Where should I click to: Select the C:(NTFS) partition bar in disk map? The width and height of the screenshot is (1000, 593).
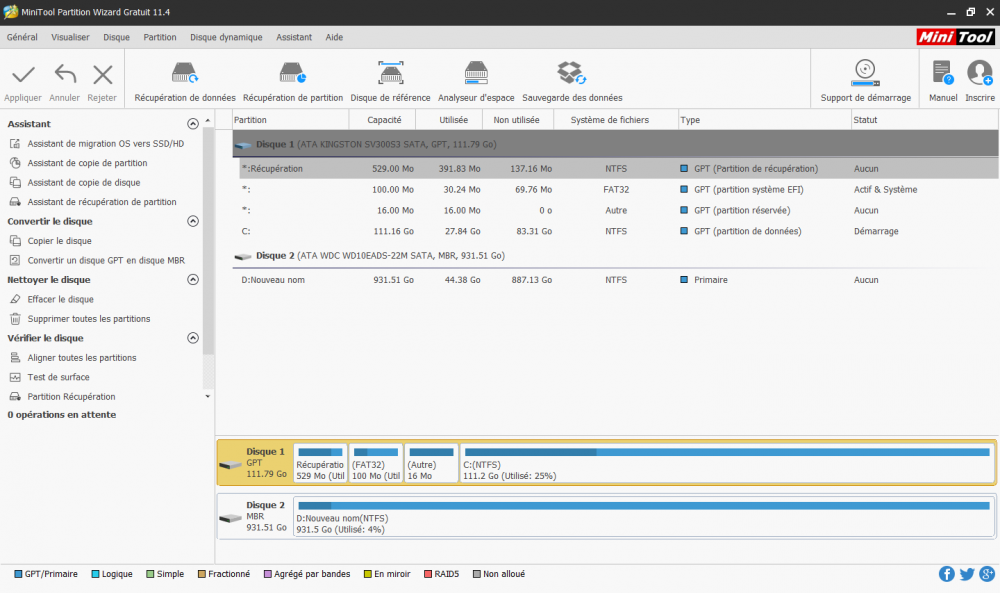(x=727, y=464)
